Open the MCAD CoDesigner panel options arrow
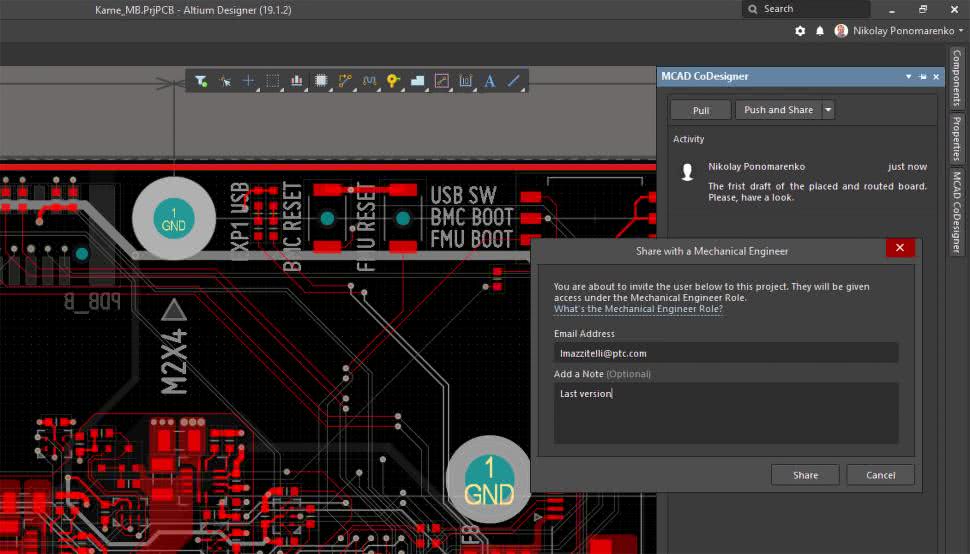Image resolution: width=970 pixels, height=554 pixels. pos(908,77)
